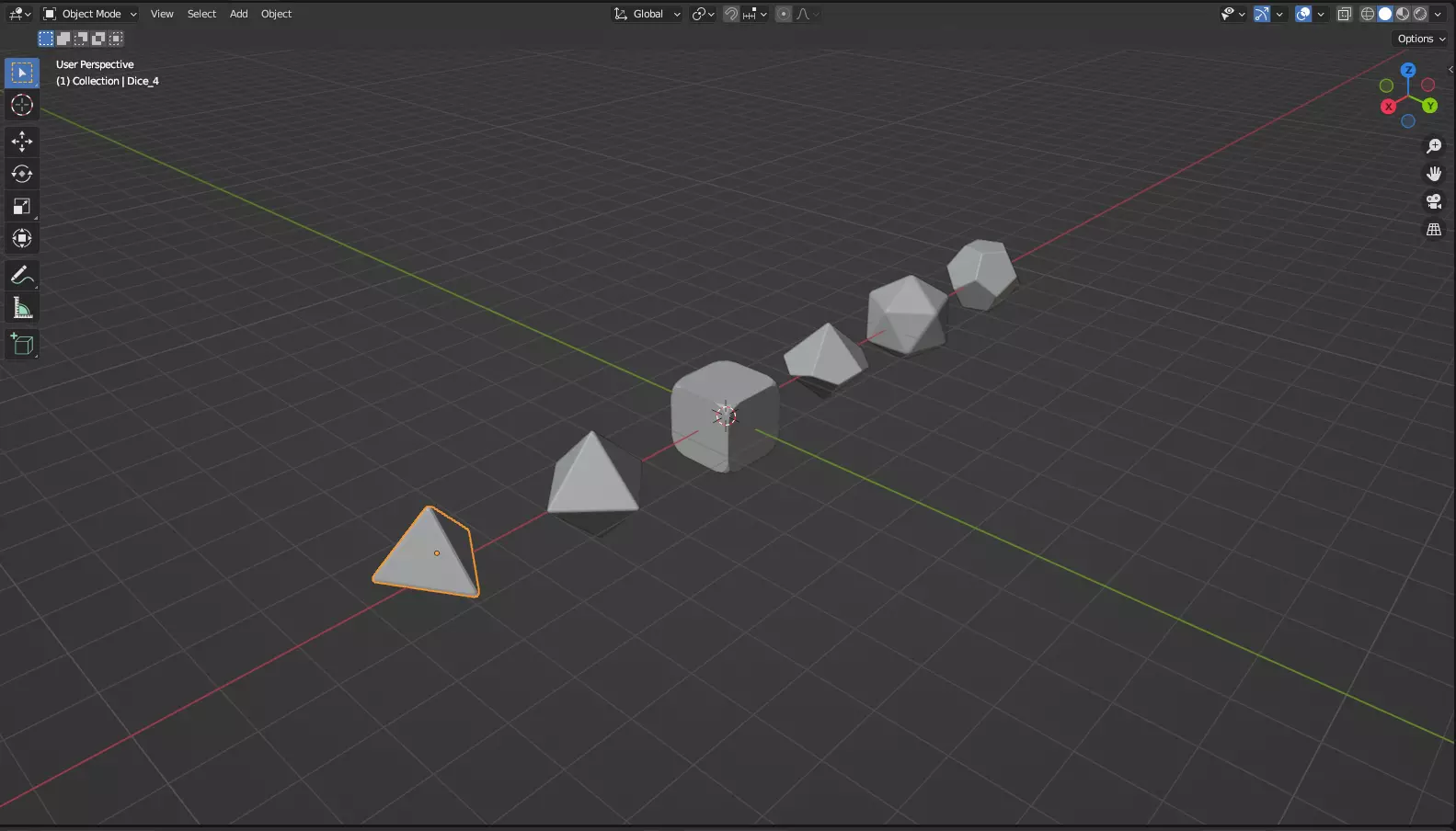Switch to solid shading
Screen dimensions: 1456x831
pyautogui.click(x=1385, y=14)
